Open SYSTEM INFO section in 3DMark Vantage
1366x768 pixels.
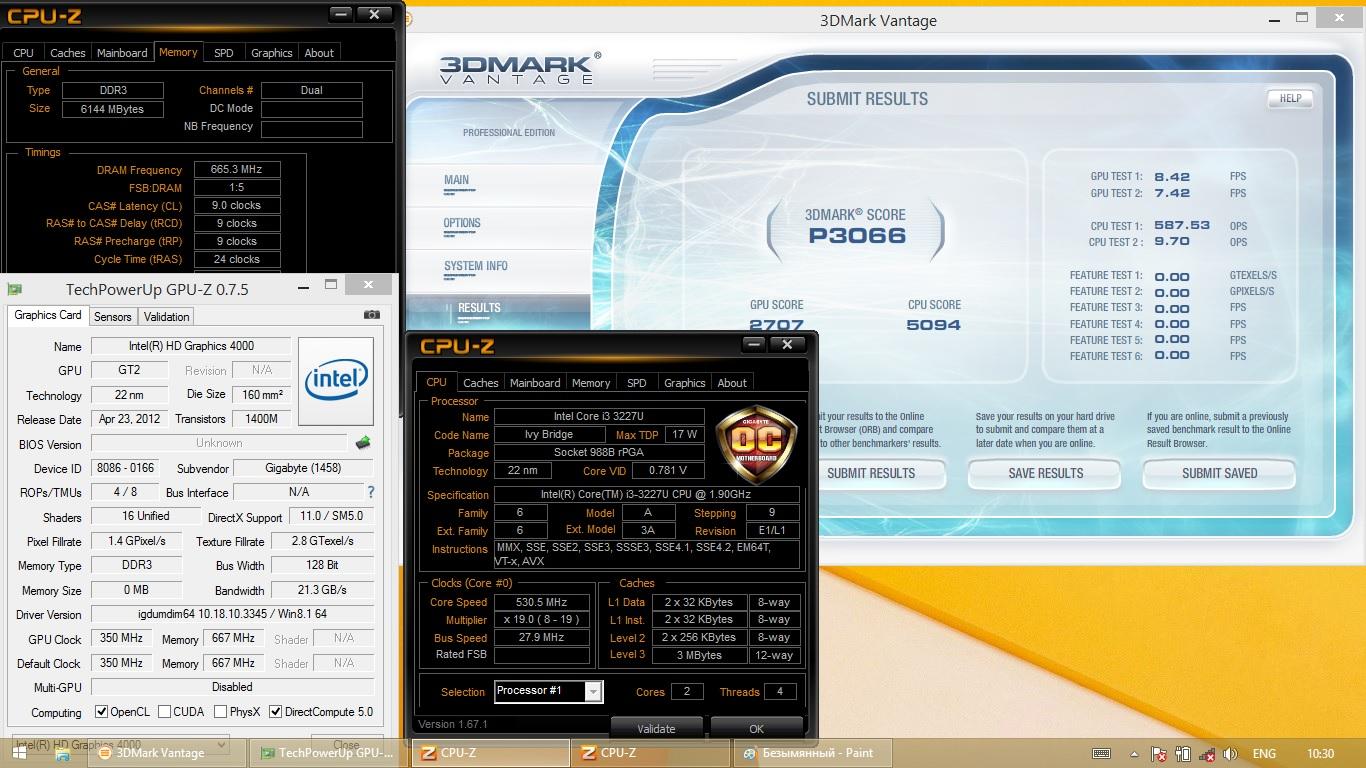476,266
